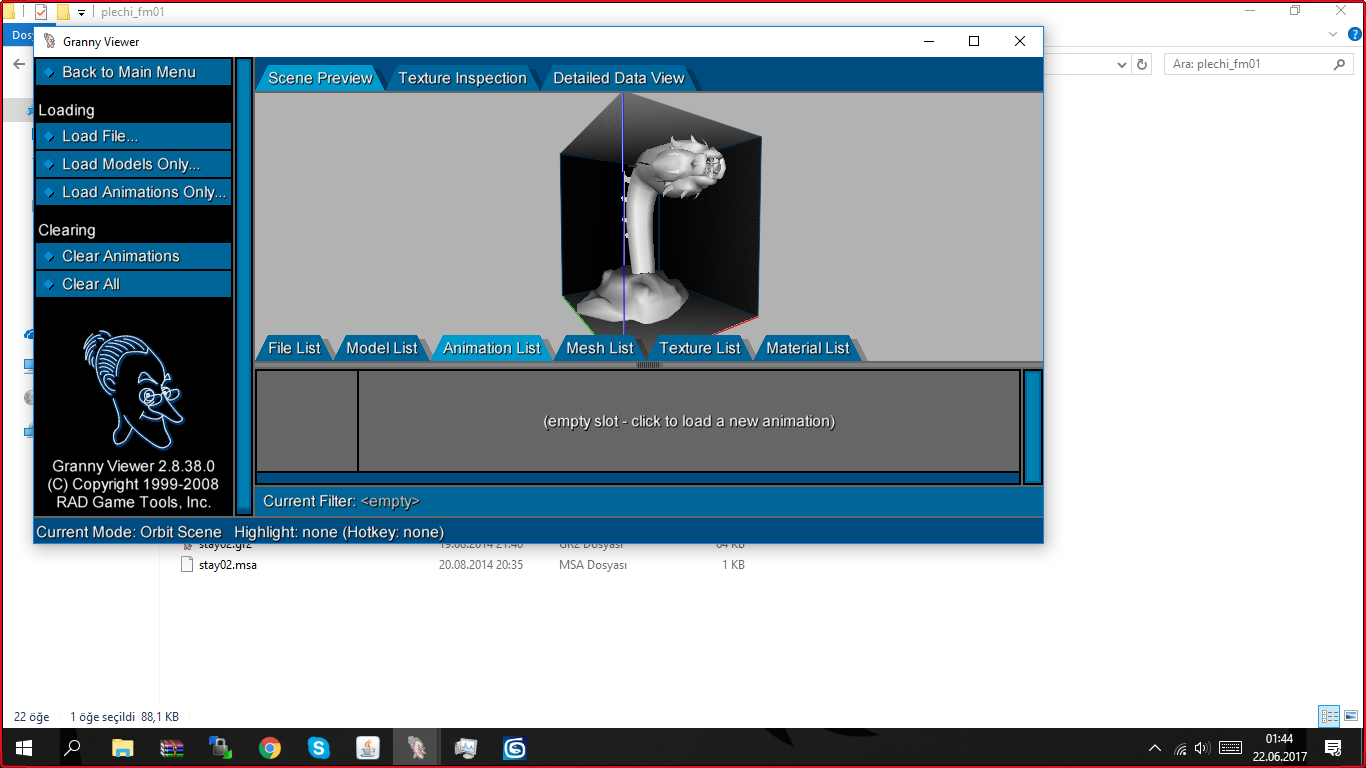Open the Wi-Fi network tray icon
The image size is (1366, 768).
pyautogui.click(x=1180, y=748)
